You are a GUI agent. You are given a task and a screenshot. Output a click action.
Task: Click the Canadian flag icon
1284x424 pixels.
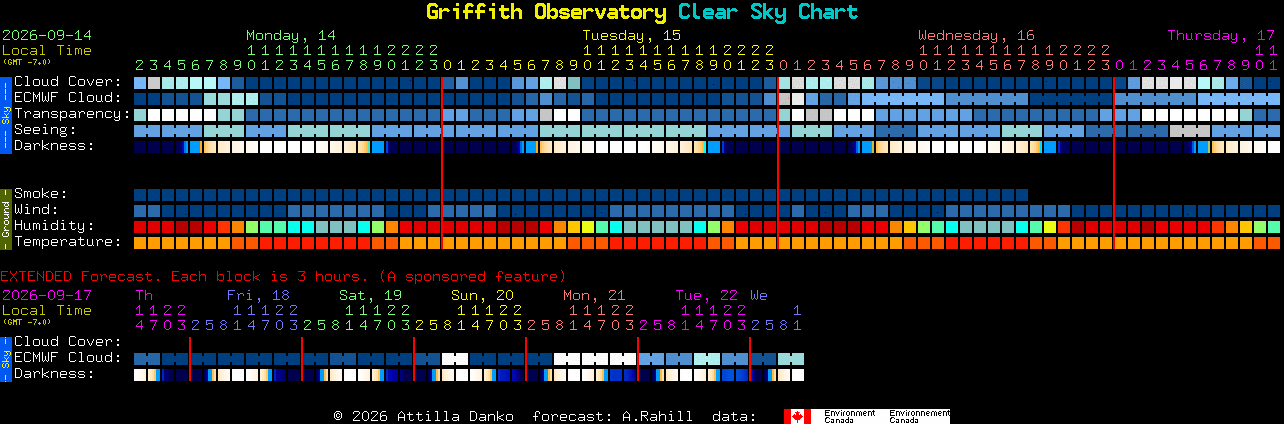(x=797, y=416)
